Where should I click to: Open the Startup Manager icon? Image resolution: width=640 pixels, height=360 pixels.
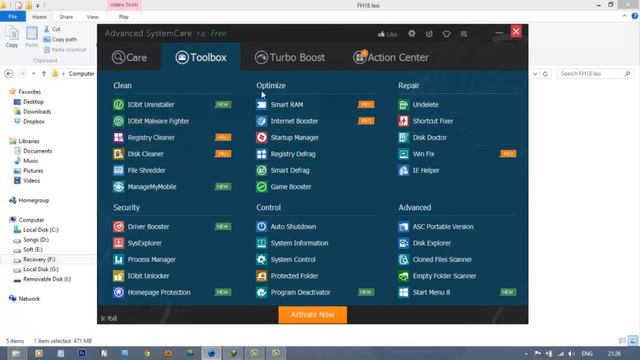point(262,138)
